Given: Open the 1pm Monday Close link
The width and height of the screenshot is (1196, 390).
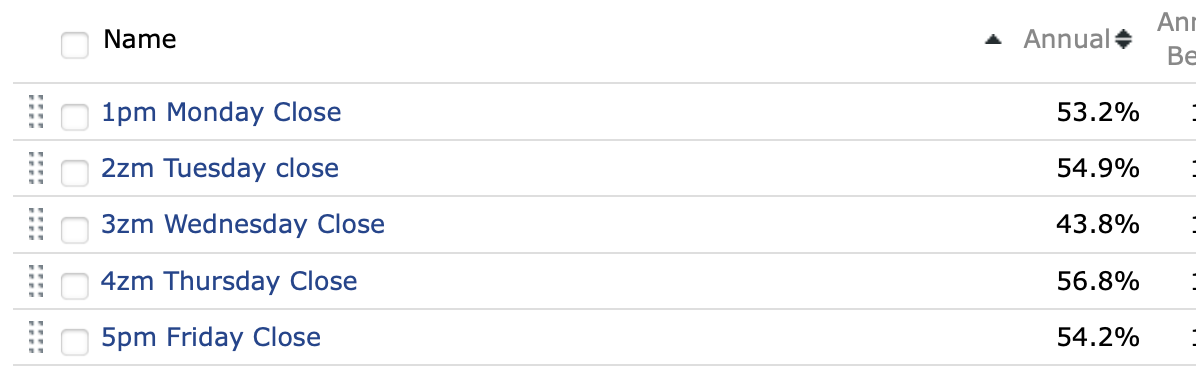Looking at the screenshot, I should coord(221,112).
